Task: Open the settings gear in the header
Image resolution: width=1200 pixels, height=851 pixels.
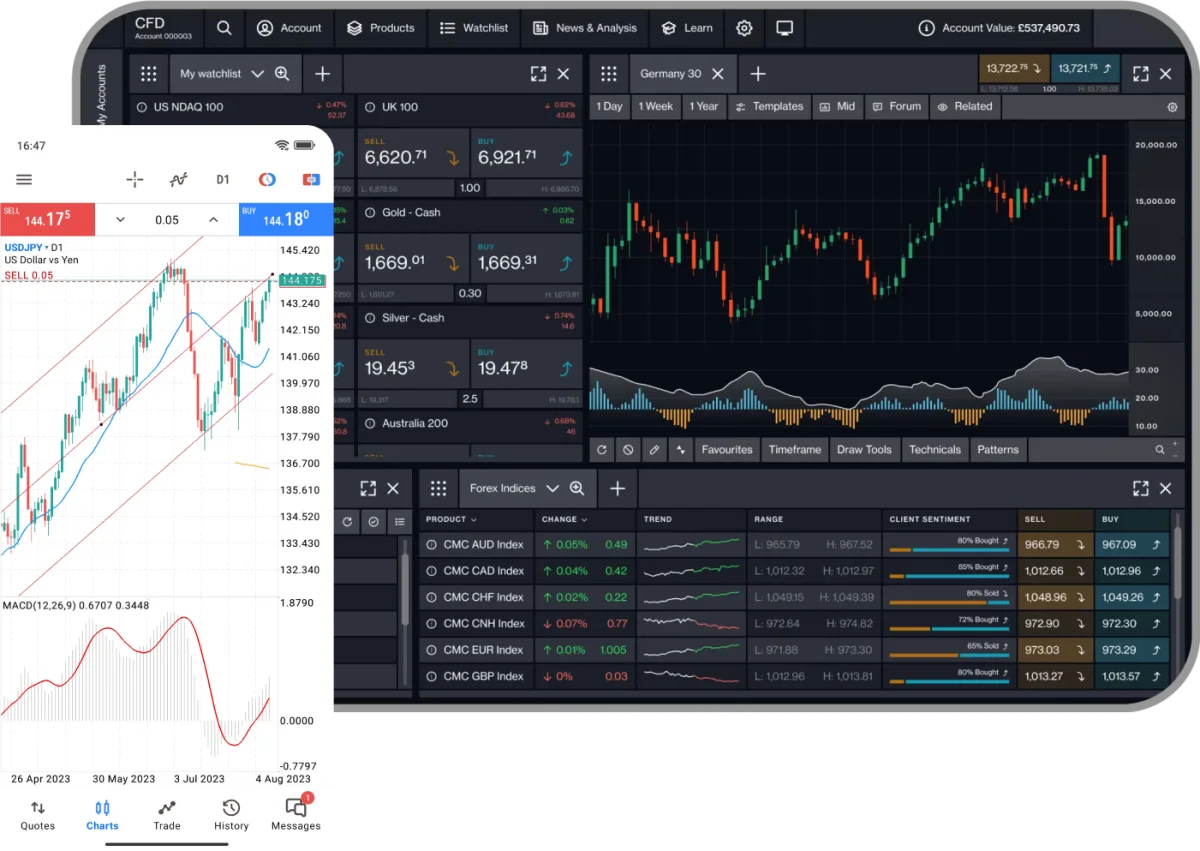Action: (x=744, y=28)
